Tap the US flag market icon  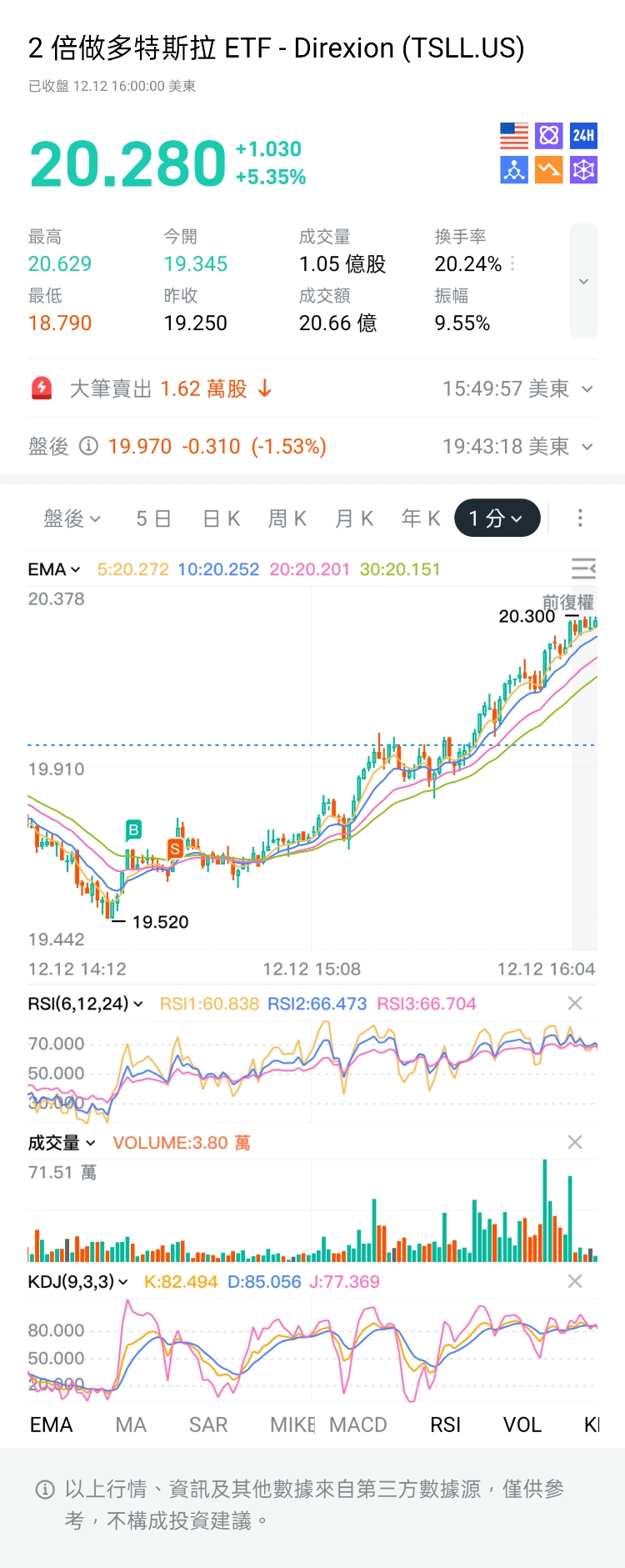tap(514, 136)
